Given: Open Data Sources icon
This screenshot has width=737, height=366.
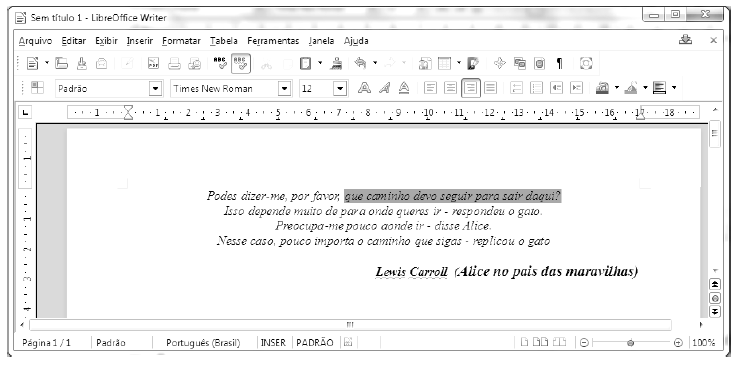Looking at the screenshot, I should point(539,63).
